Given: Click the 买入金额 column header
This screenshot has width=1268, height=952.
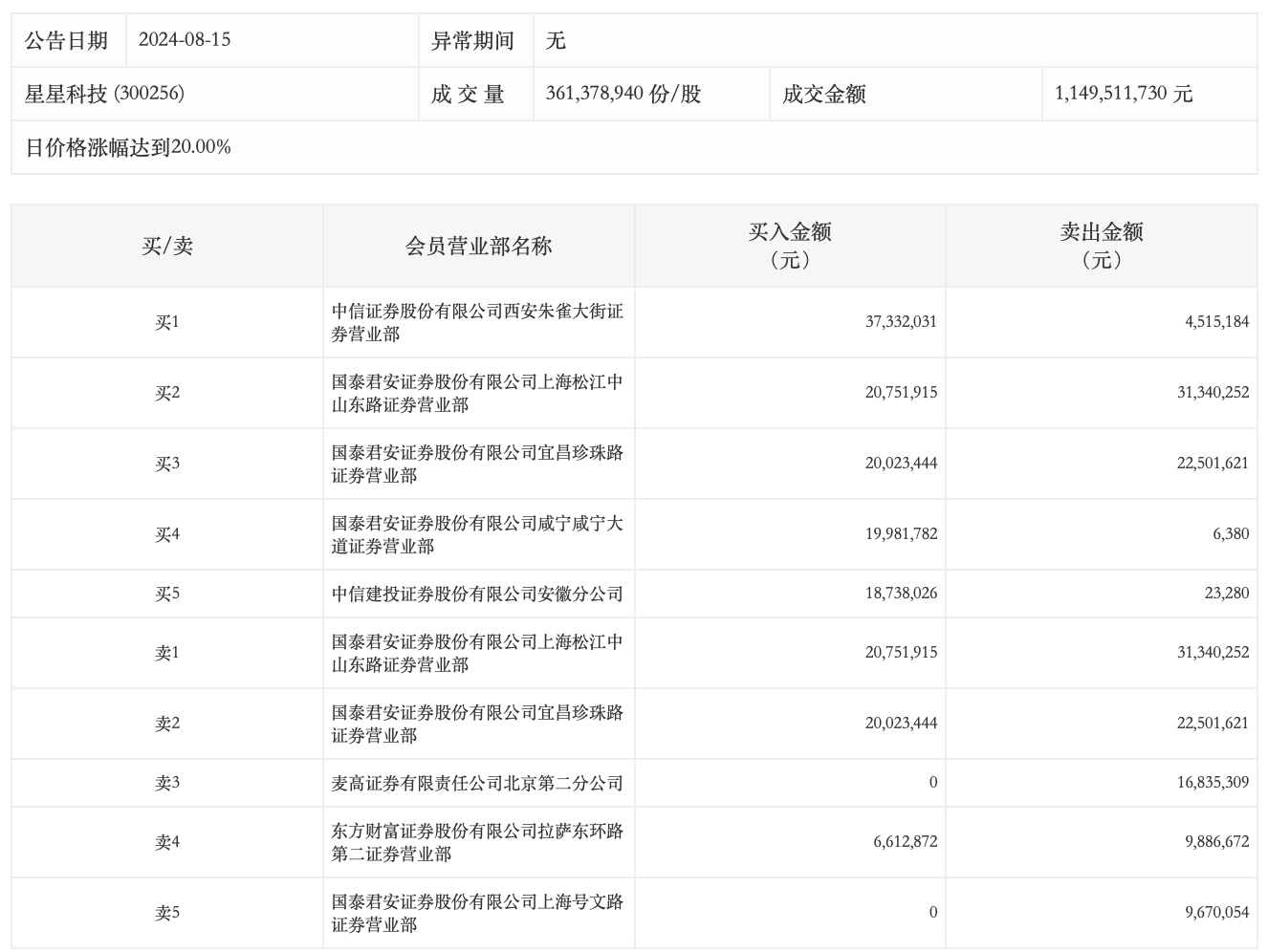Looking at the screenshot, I should click(x=790, y=246).
